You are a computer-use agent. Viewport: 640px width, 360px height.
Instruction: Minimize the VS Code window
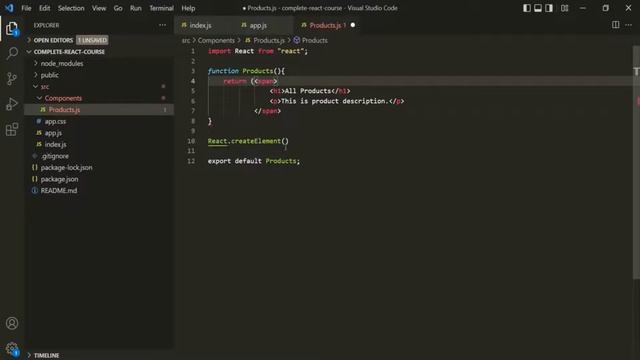coord(583,8)
